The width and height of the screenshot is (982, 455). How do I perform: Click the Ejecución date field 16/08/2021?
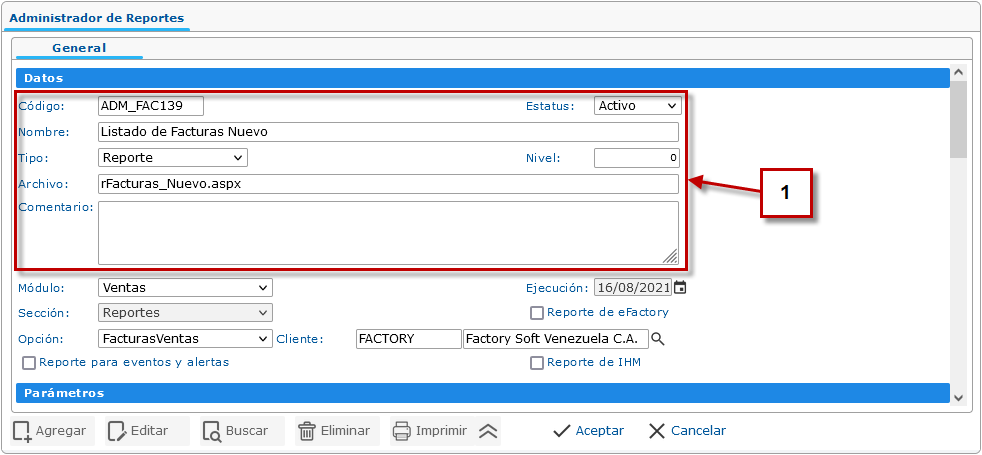click(x=633, y=288)
